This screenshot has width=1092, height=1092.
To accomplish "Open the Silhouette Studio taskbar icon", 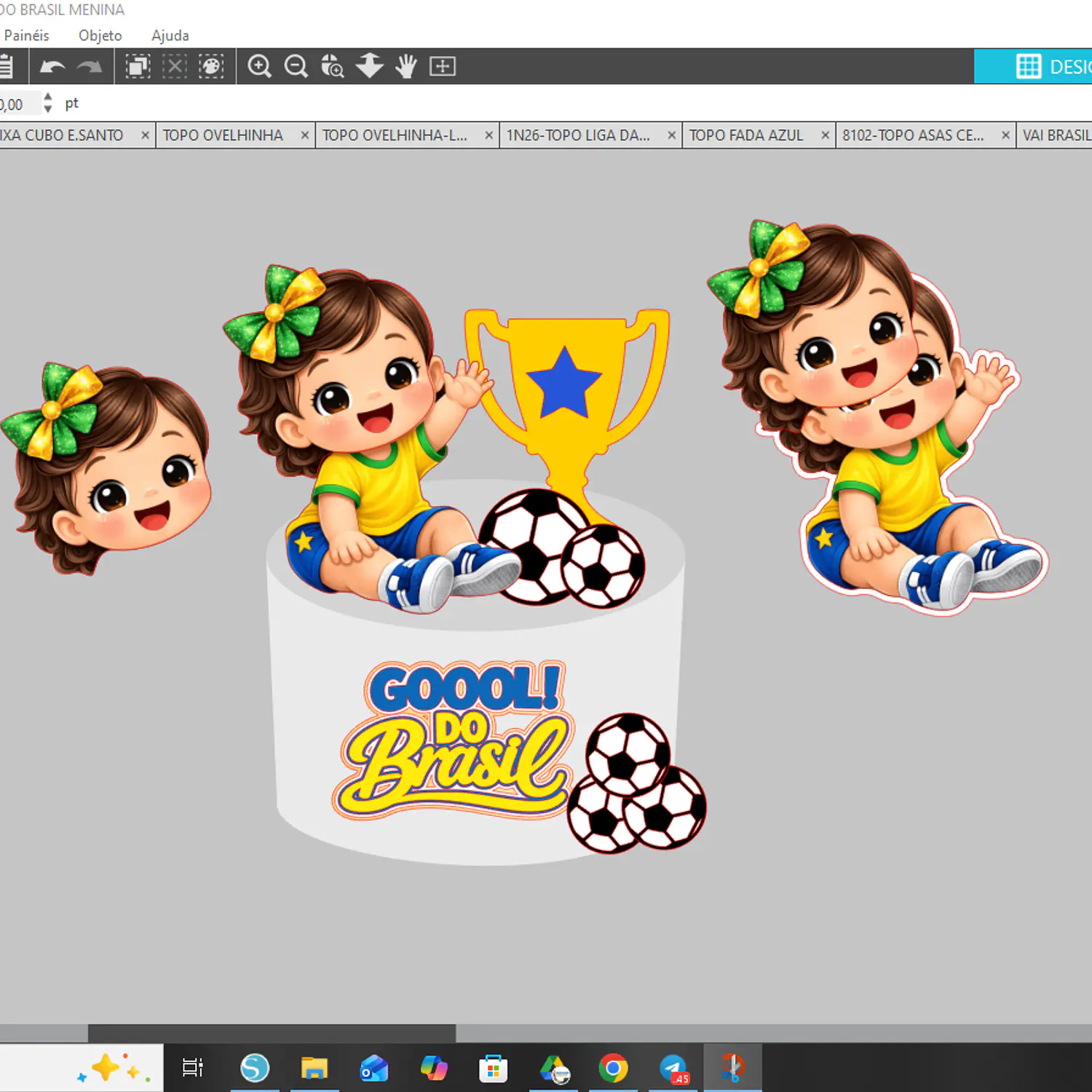I will [255, 1068].
